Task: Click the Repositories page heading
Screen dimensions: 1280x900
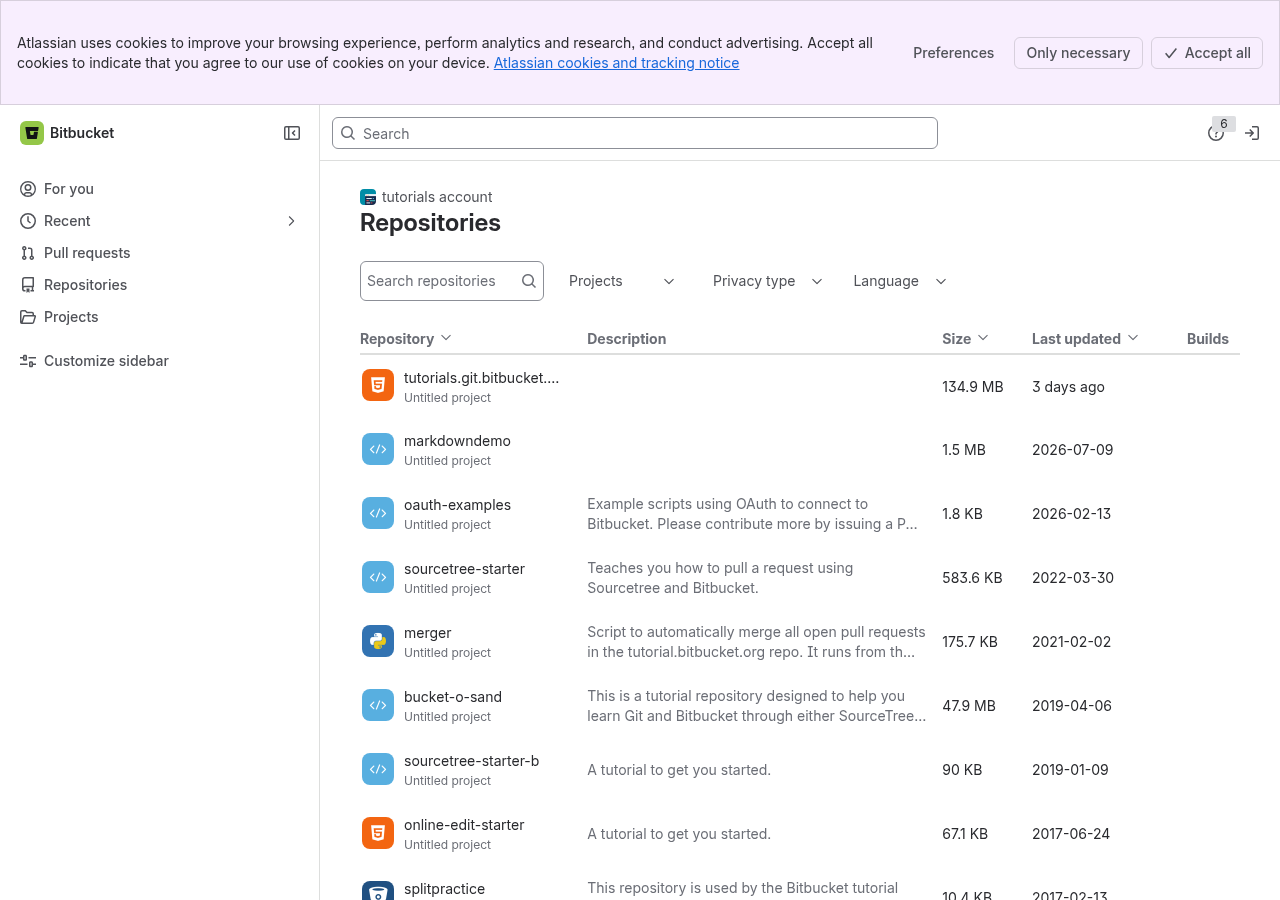Action: [x=430, y=223]
